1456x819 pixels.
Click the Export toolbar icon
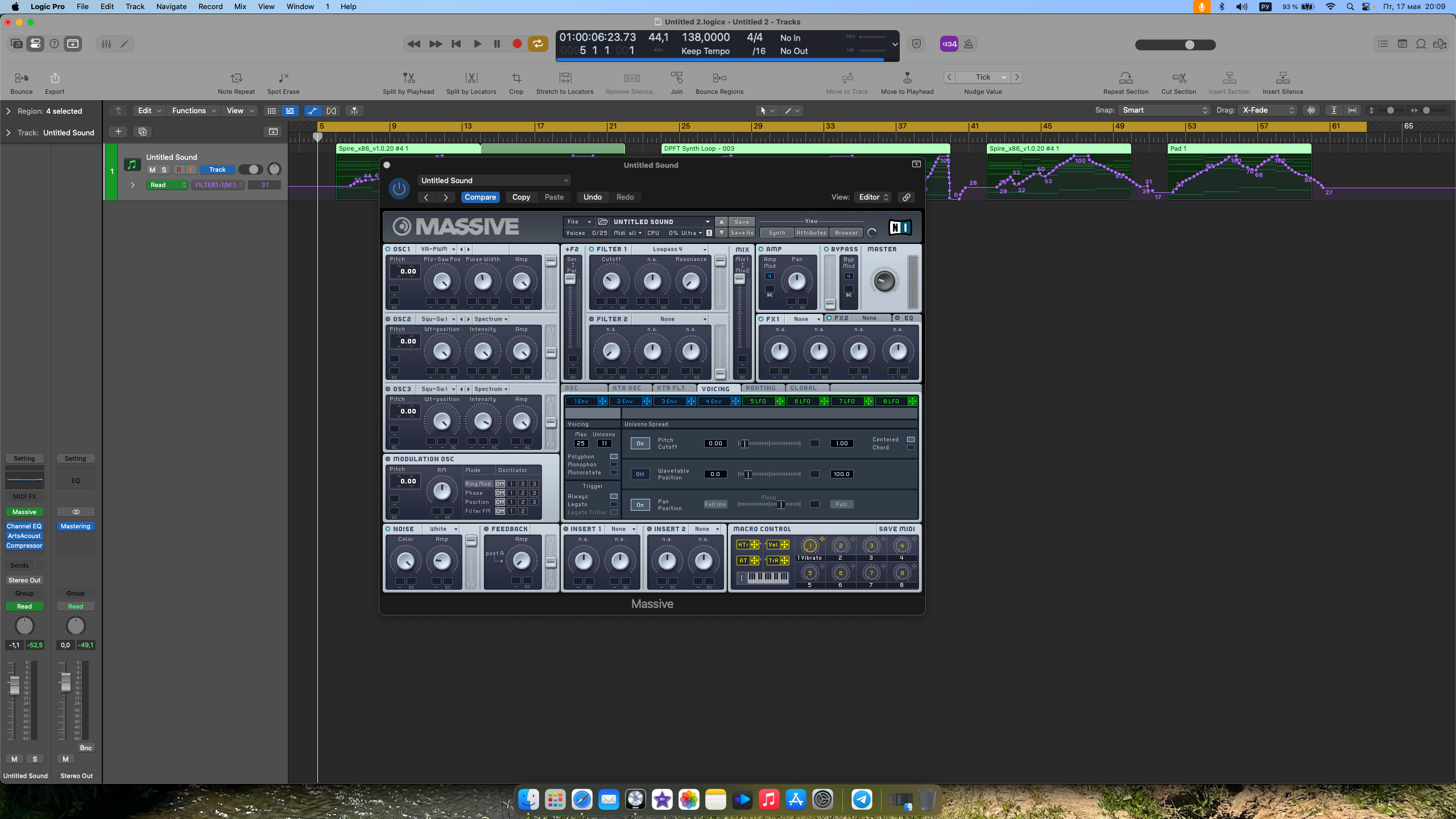(55, 78)
